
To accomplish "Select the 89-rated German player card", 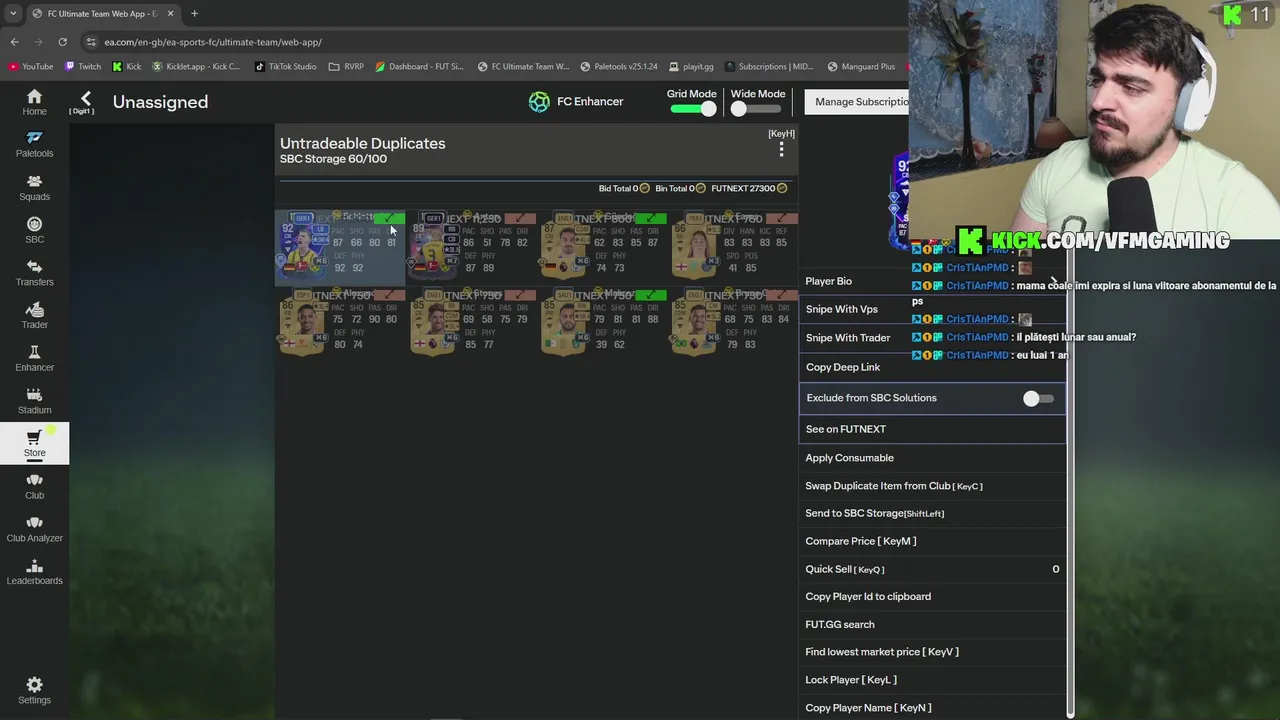I will [472, 246].
